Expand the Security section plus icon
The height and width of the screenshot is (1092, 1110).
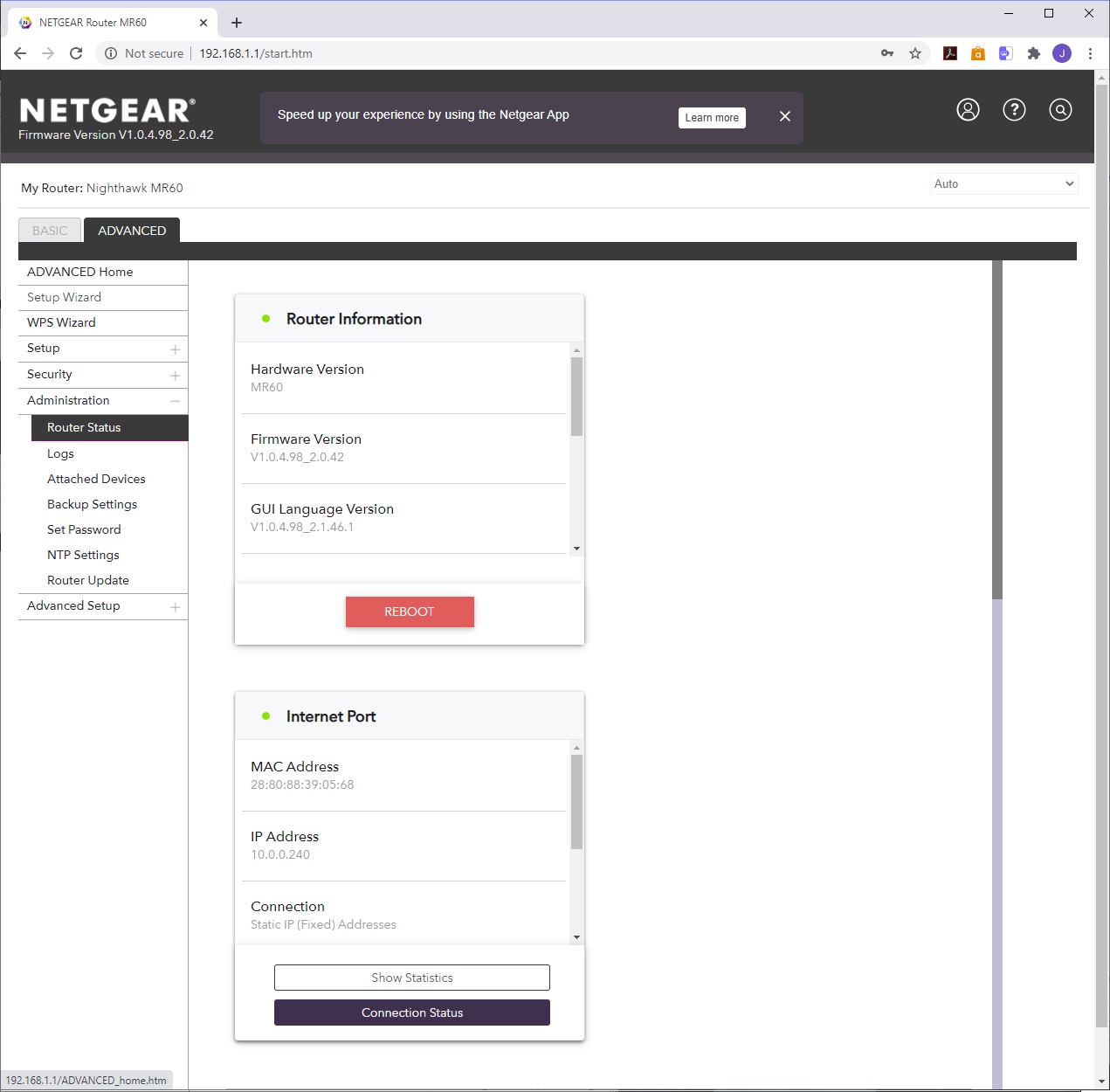click(x=175, y=376)
